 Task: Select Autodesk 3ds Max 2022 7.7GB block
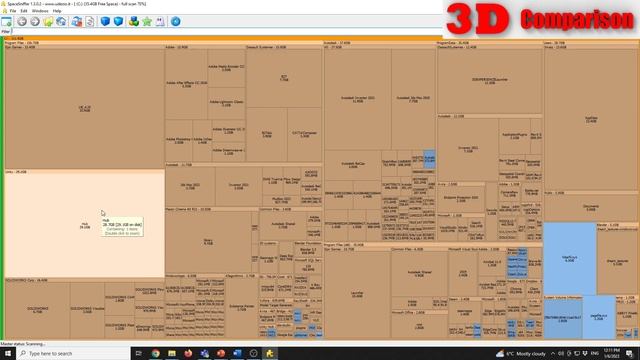[x=413, y=99]
